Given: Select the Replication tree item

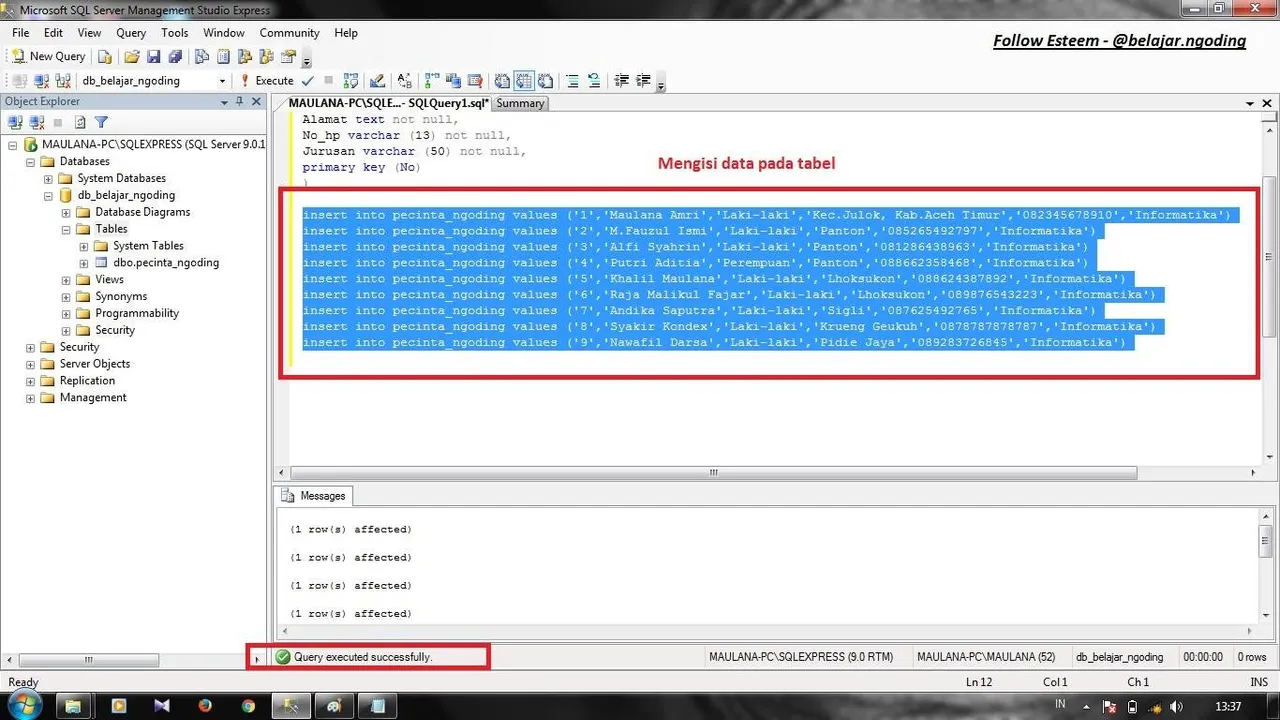Looking at the screenshot, I should [87, 381].
